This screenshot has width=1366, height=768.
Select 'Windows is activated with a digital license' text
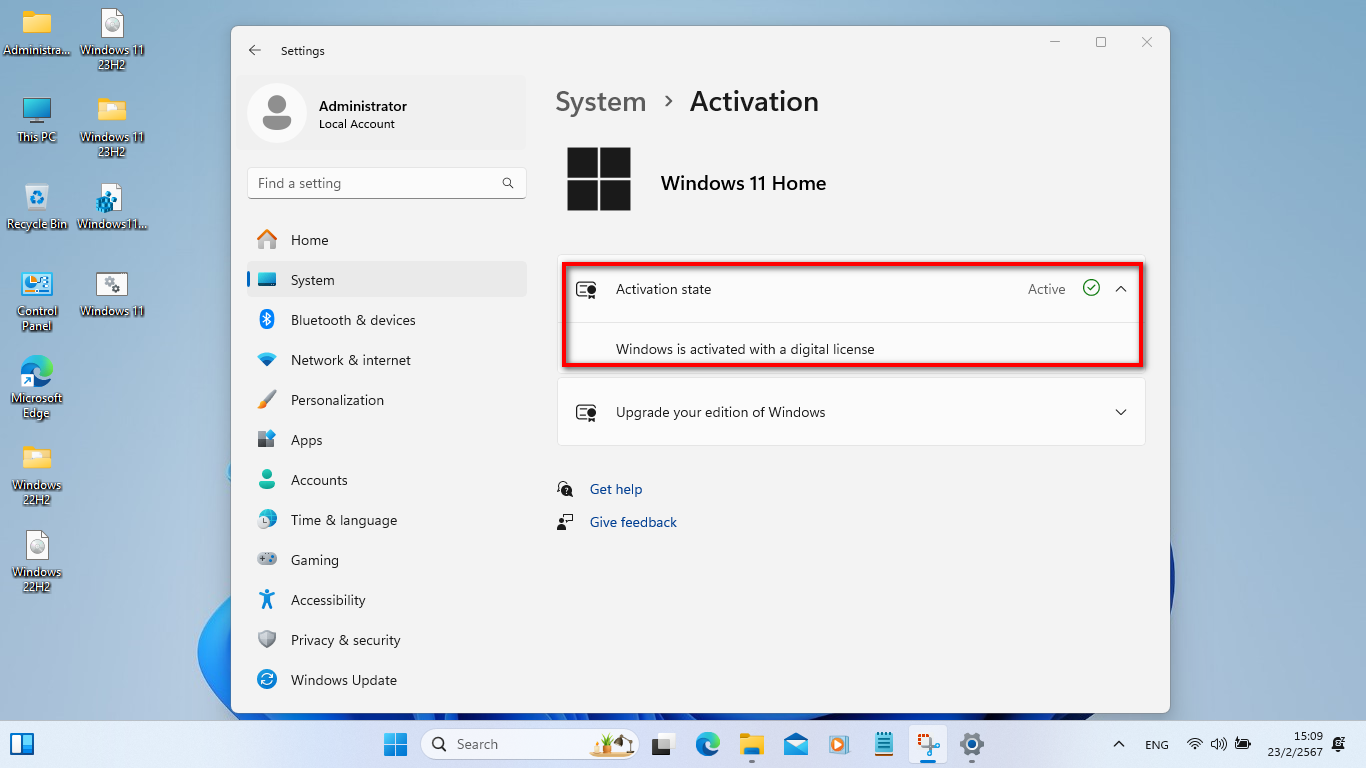point(745,349)
